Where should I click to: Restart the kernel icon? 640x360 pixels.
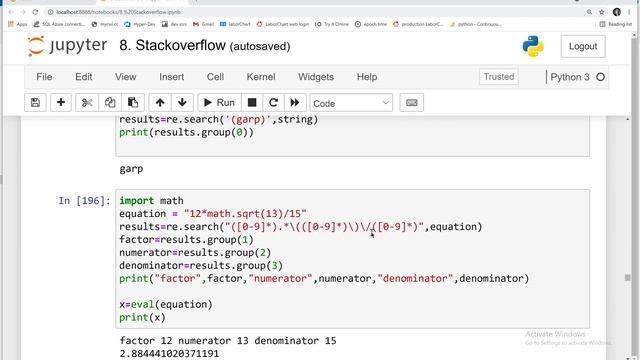[273, 102]
